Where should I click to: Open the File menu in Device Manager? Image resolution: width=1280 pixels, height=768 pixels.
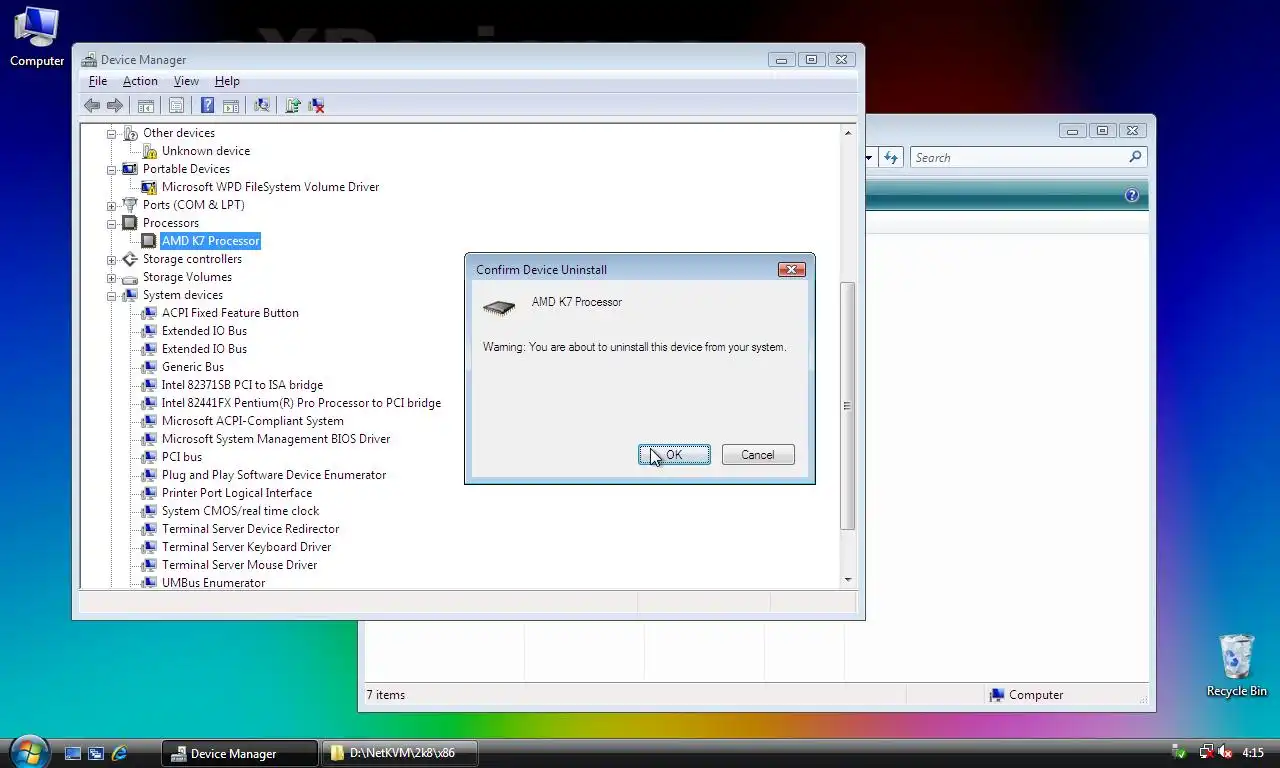point(98,81)
